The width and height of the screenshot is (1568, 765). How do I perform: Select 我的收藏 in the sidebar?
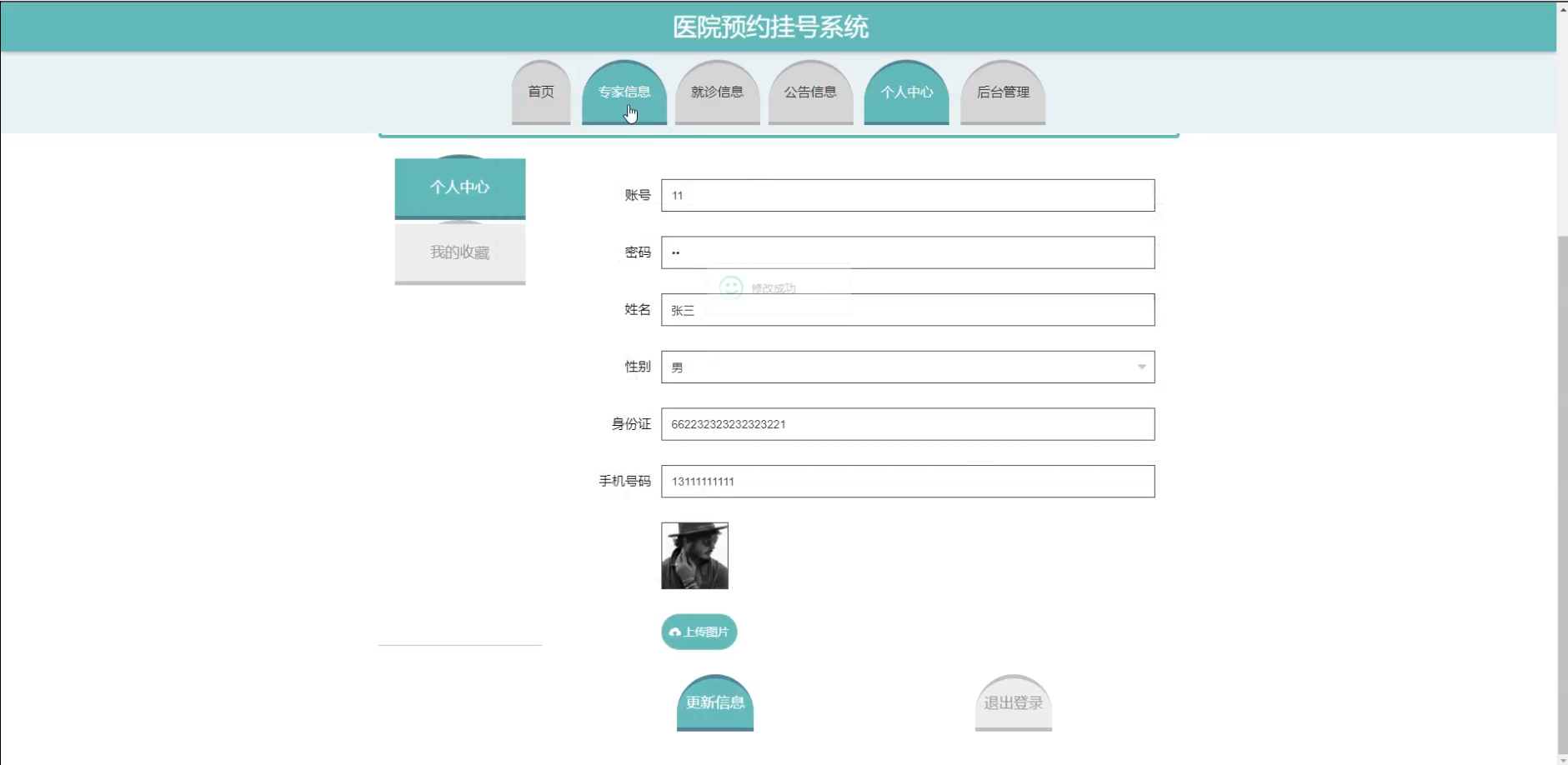pyautogui.click(x=459, y=252)
